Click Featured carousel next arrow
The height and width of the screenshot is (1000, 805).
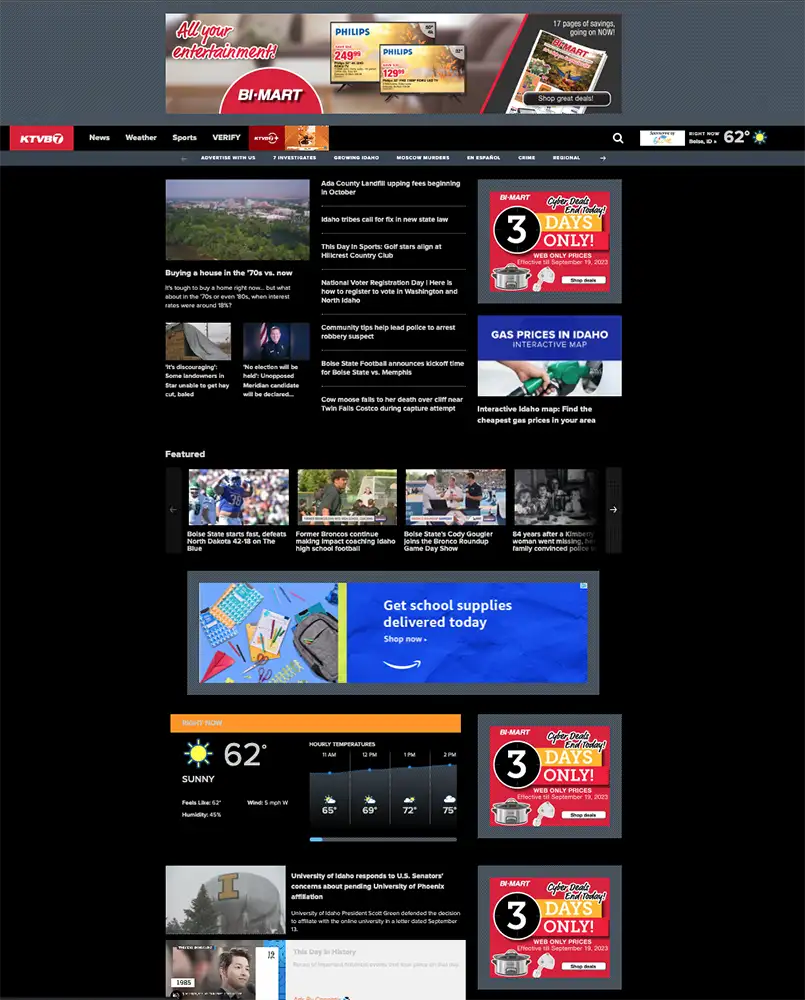[613, 510]
